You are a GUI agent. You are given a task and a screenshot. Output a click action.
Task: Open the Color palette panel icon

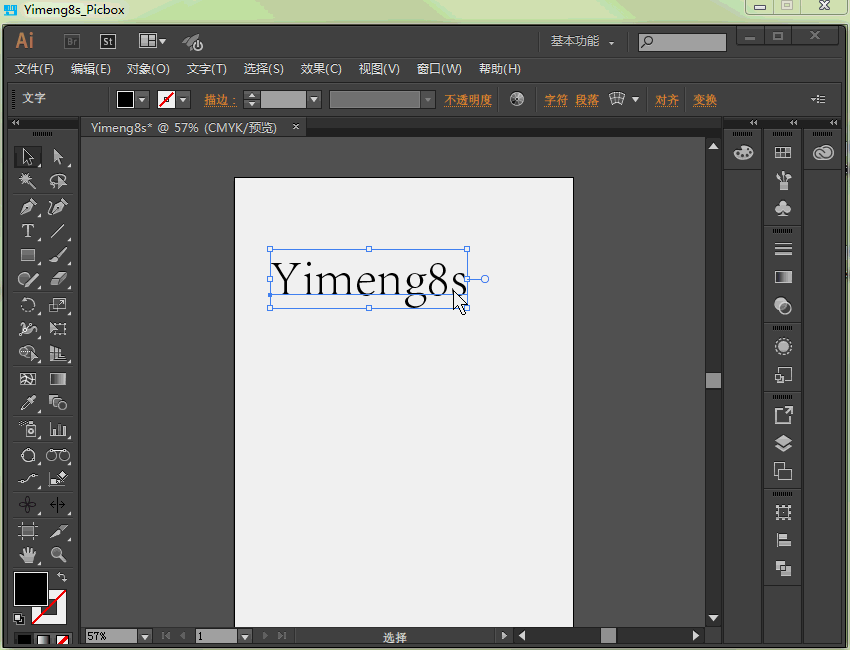[x=743, y=152]
